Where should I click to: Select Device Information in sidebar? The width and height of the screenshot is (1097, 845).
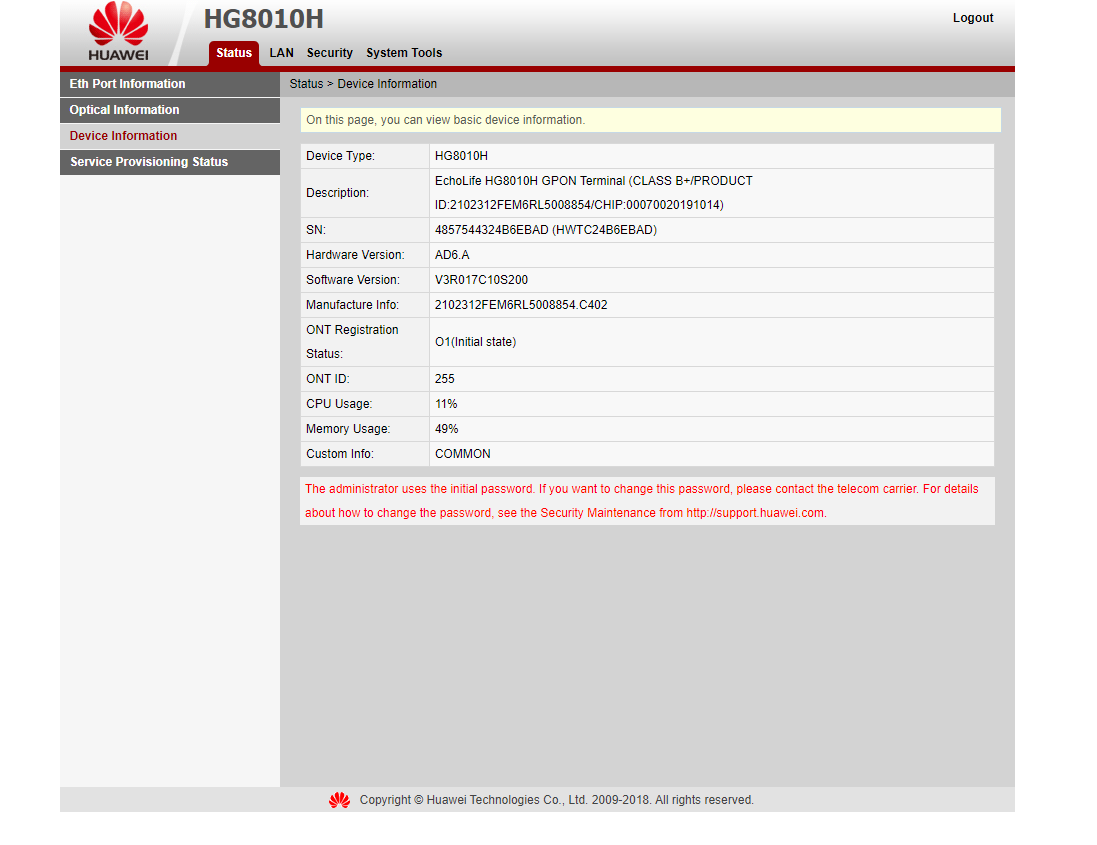(170, 136)
